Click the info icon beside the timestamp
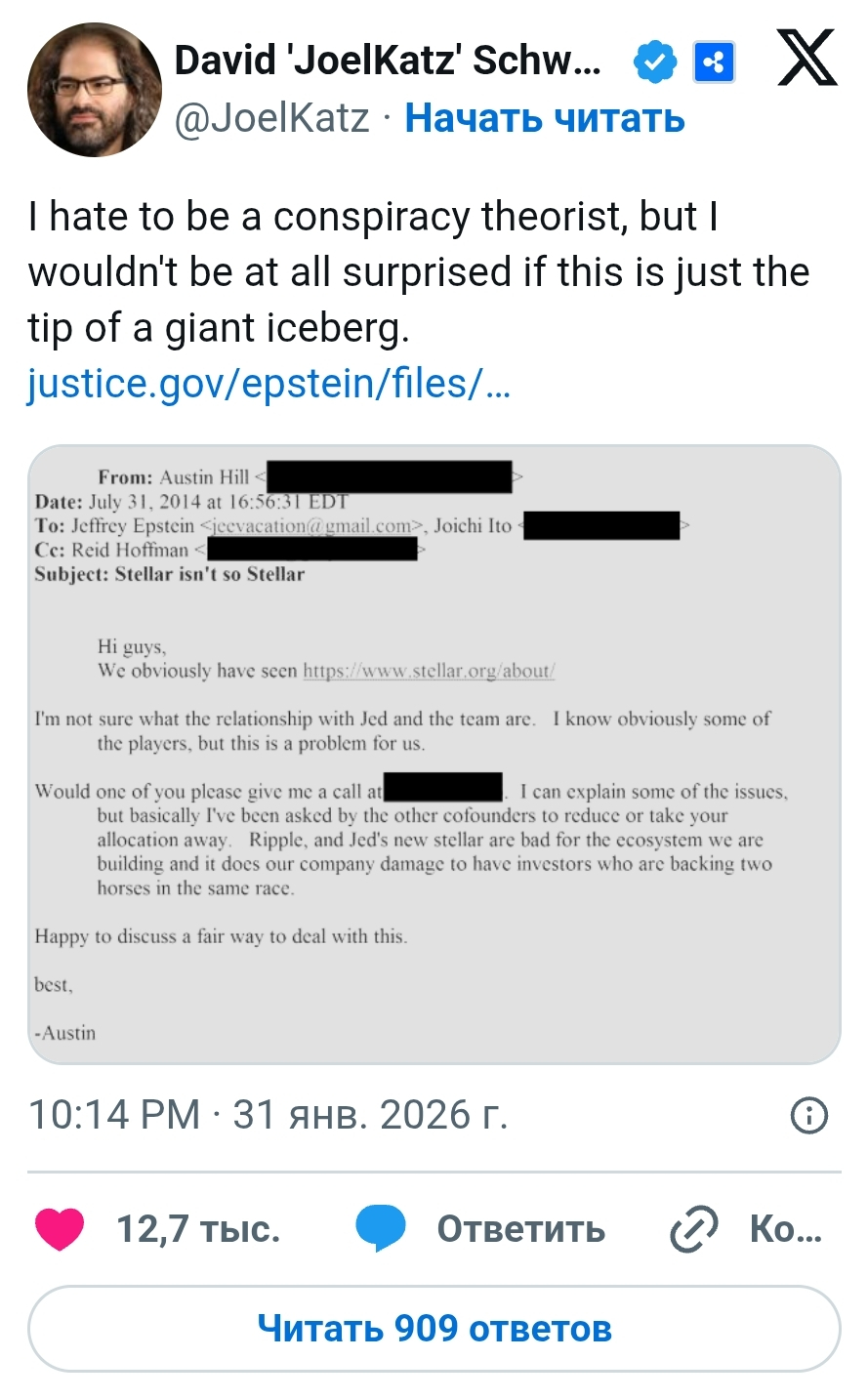The width and height of the screenshot is (868, 1400). pos(808,1115)
